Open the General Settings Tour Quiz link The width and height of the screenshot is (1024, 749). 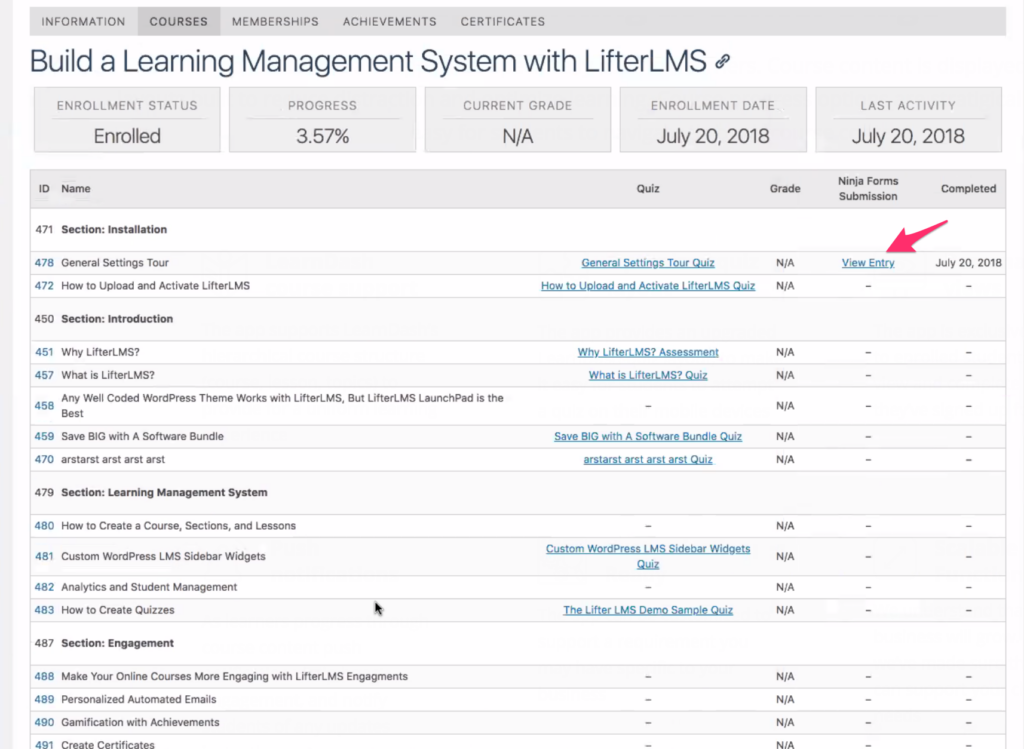648,263
